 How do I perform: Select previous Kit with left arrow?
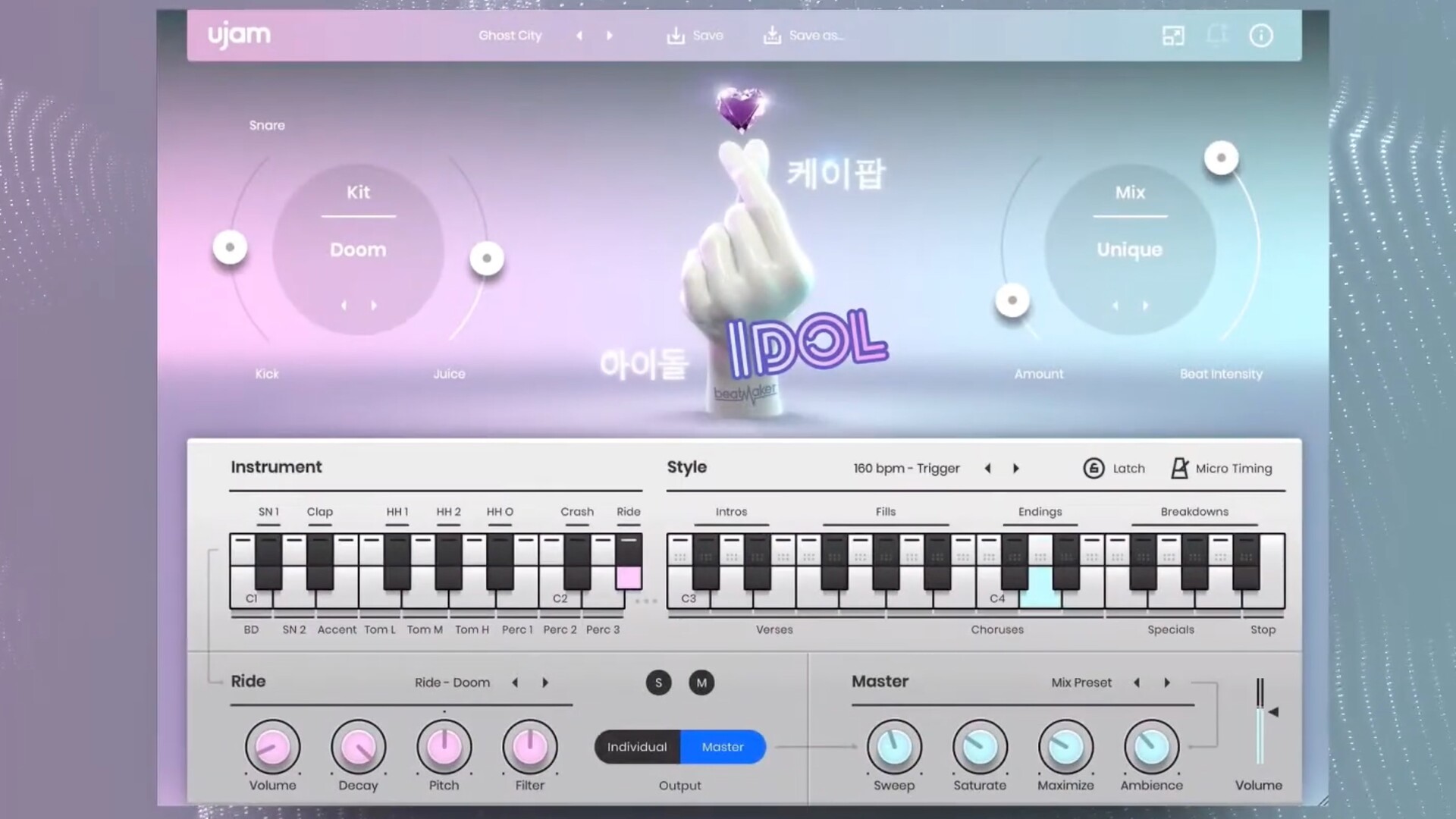click(x=344, y=306)
